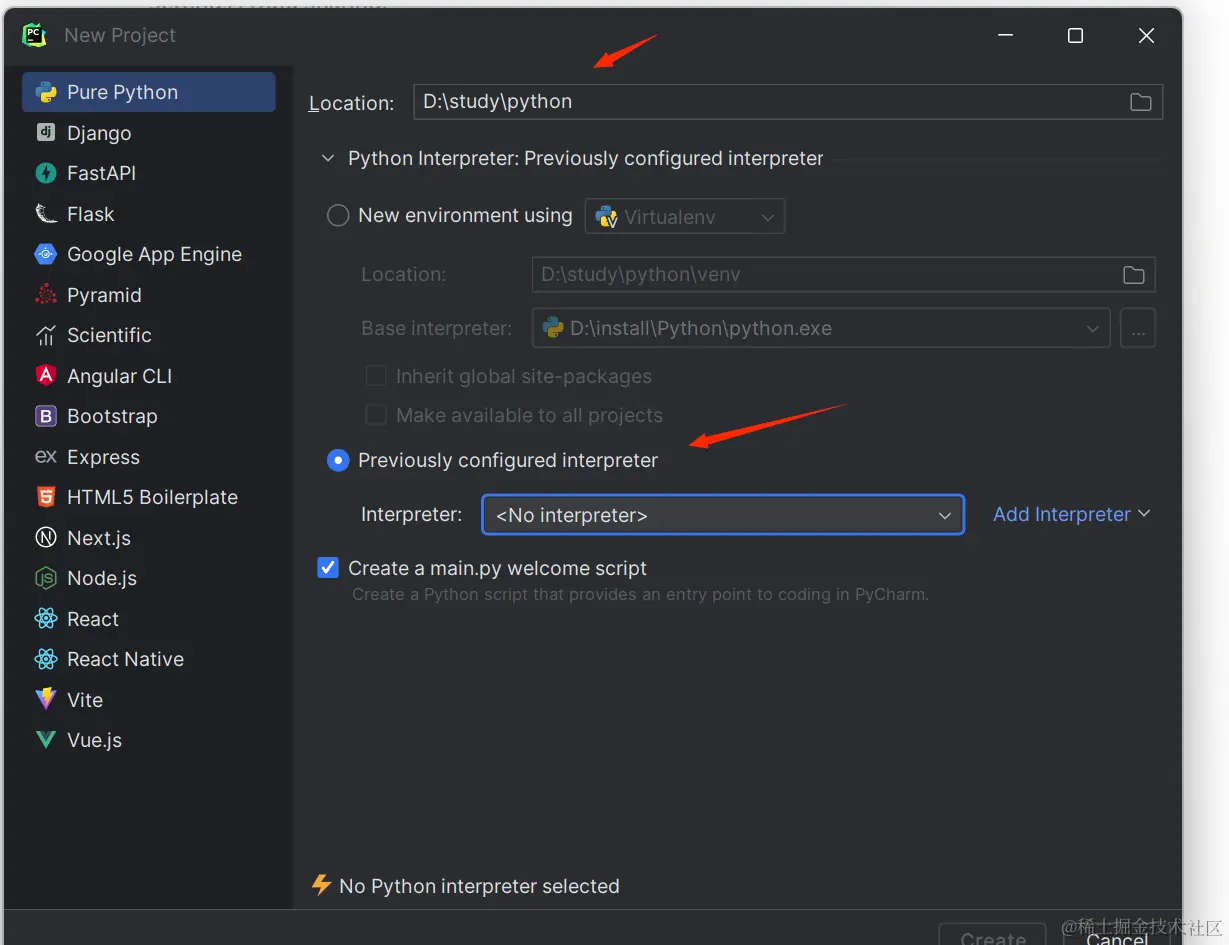Toggle Make available to all projects checkbox
Image resolution: width=1229 pixels, height=945 pixels.
376,415
